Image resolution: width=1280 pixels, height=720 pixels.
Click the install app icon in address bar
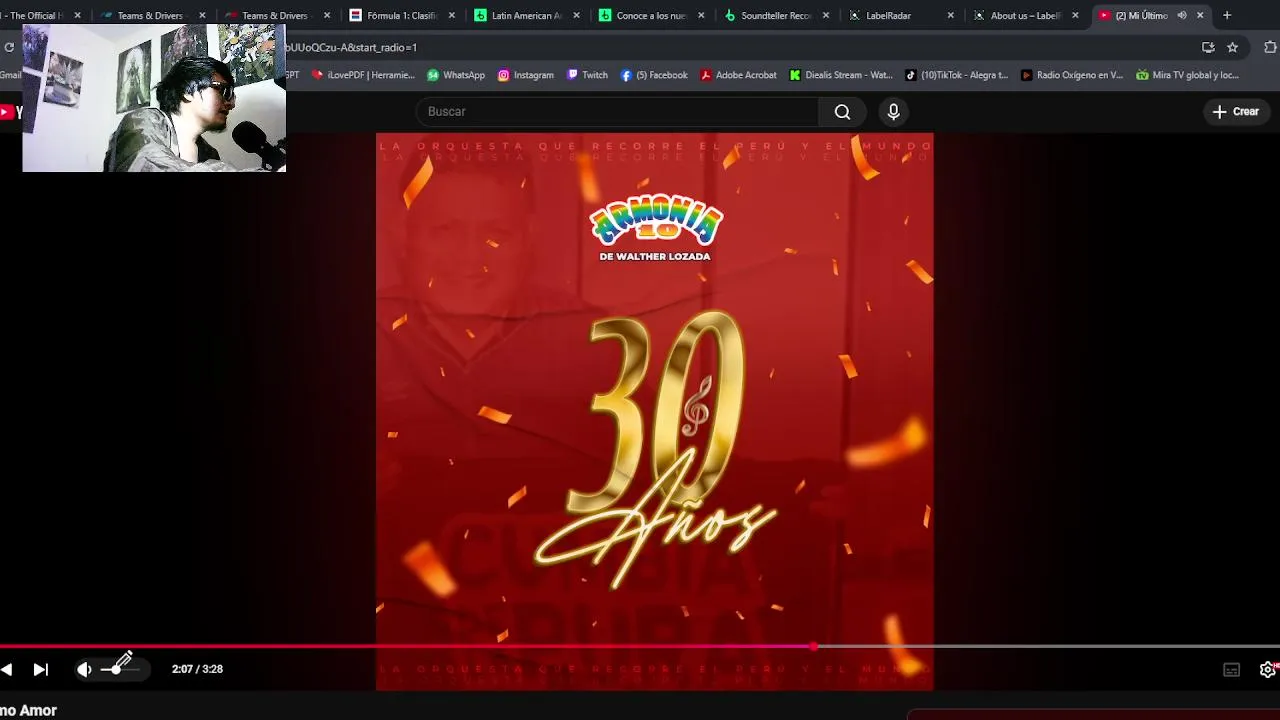[x=1208, y=47]
